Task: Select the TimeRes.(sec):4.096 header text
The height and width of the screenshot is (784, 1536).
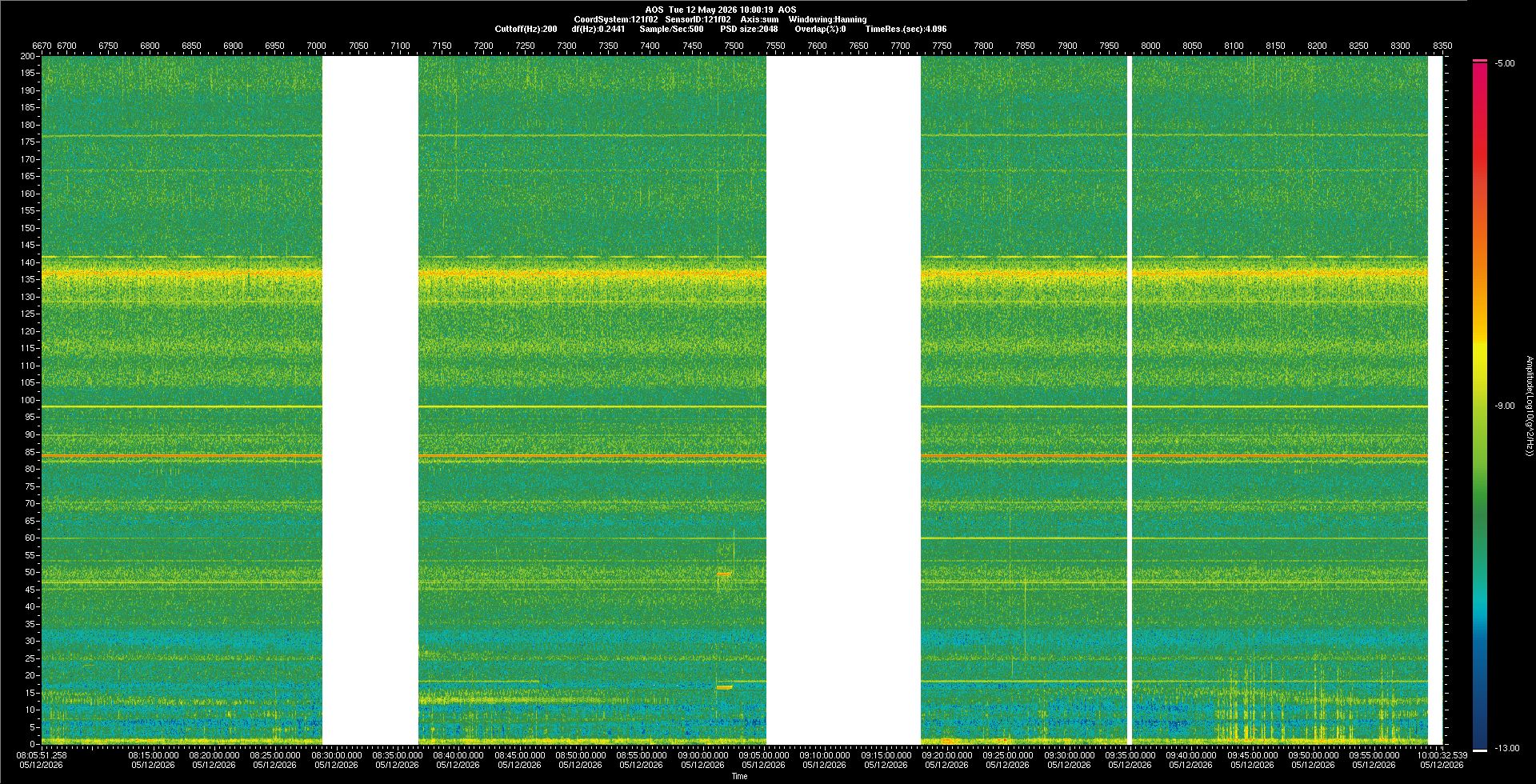Action: [906, 29]
